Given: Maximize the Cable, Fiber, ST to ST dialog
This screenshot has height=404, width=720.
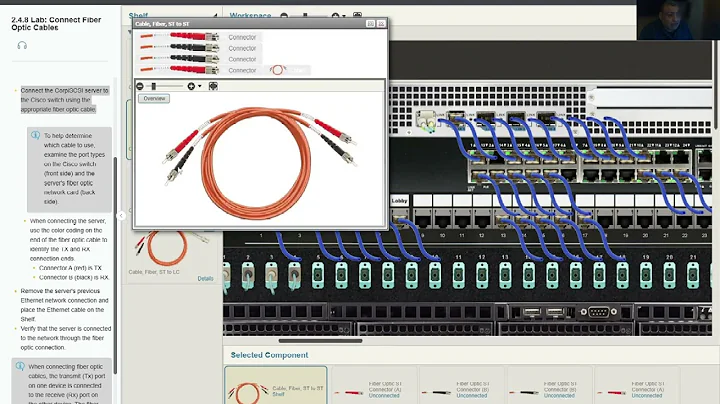Looking at the screenshot, I should tap(371, 23).
